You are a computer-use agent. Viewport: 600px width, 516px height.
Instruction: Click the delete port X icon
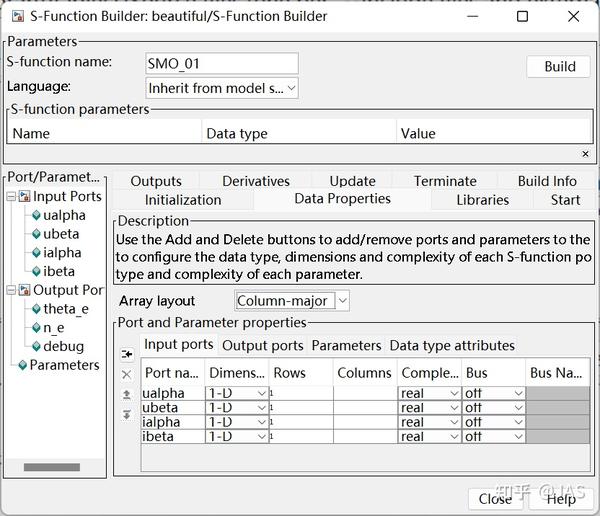coord(126,374)
